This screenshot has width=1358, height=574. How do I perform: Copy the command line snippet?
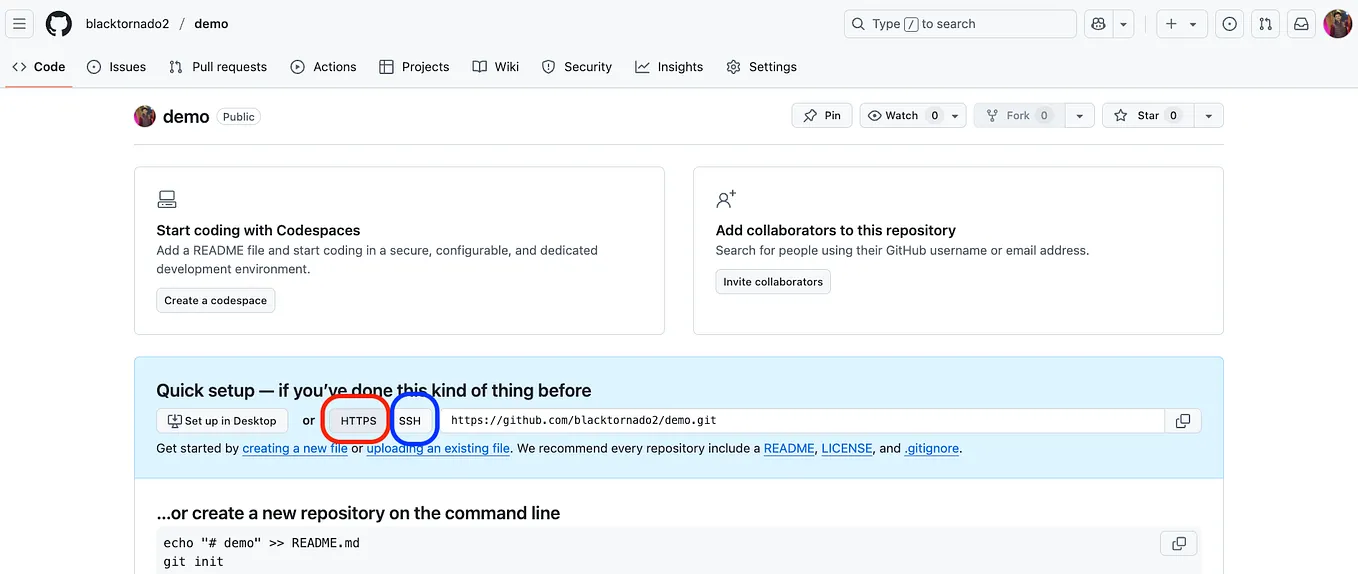click(1179, 543)
